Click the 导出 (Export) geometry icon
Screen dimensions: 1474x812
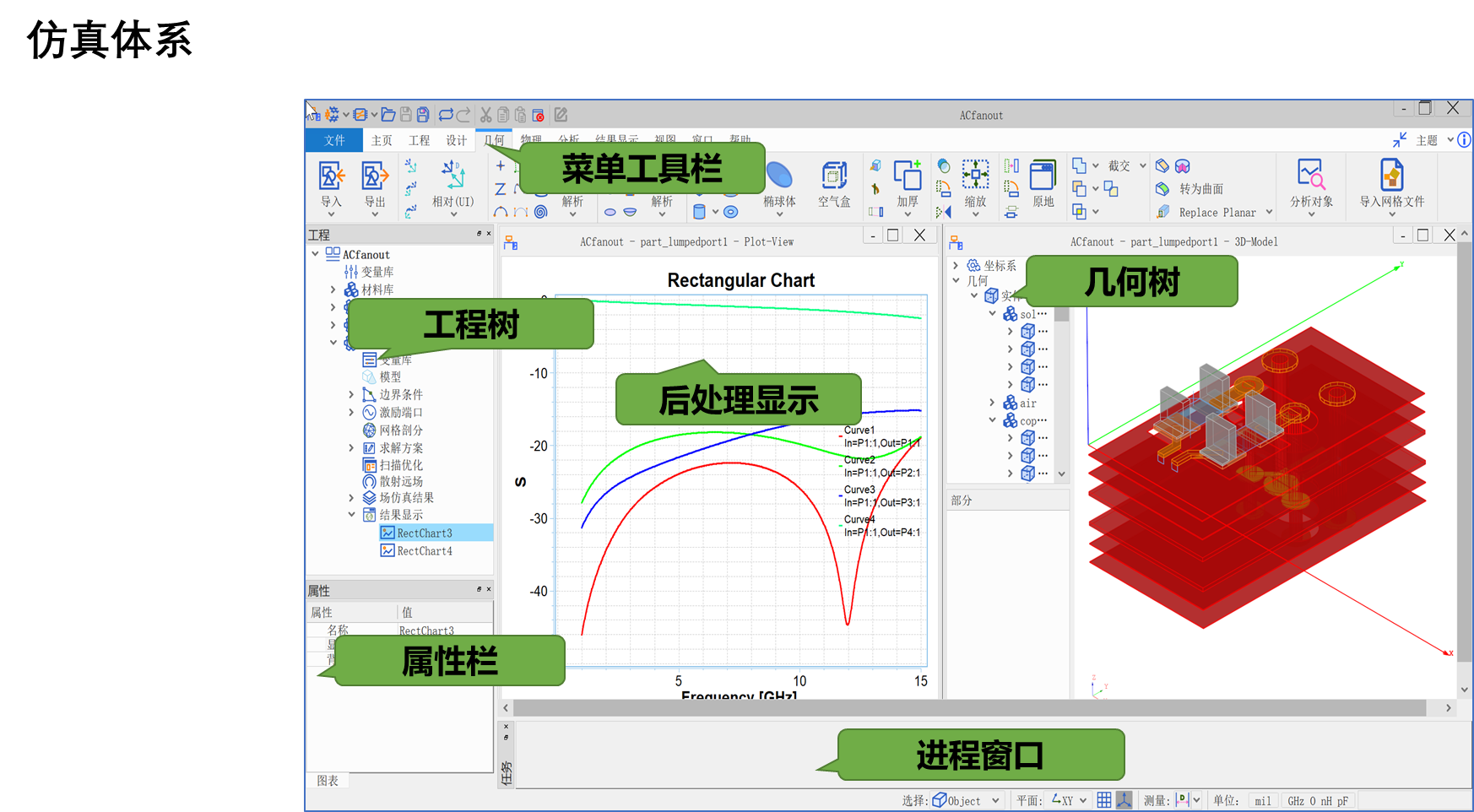(x=374, y=176)
